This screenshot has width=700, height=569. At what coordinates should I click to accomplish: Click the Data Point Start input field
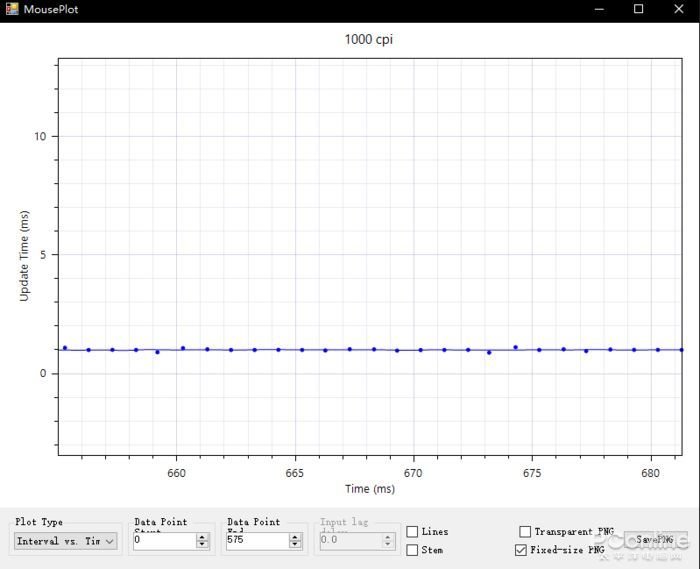(x=163, y=541)
